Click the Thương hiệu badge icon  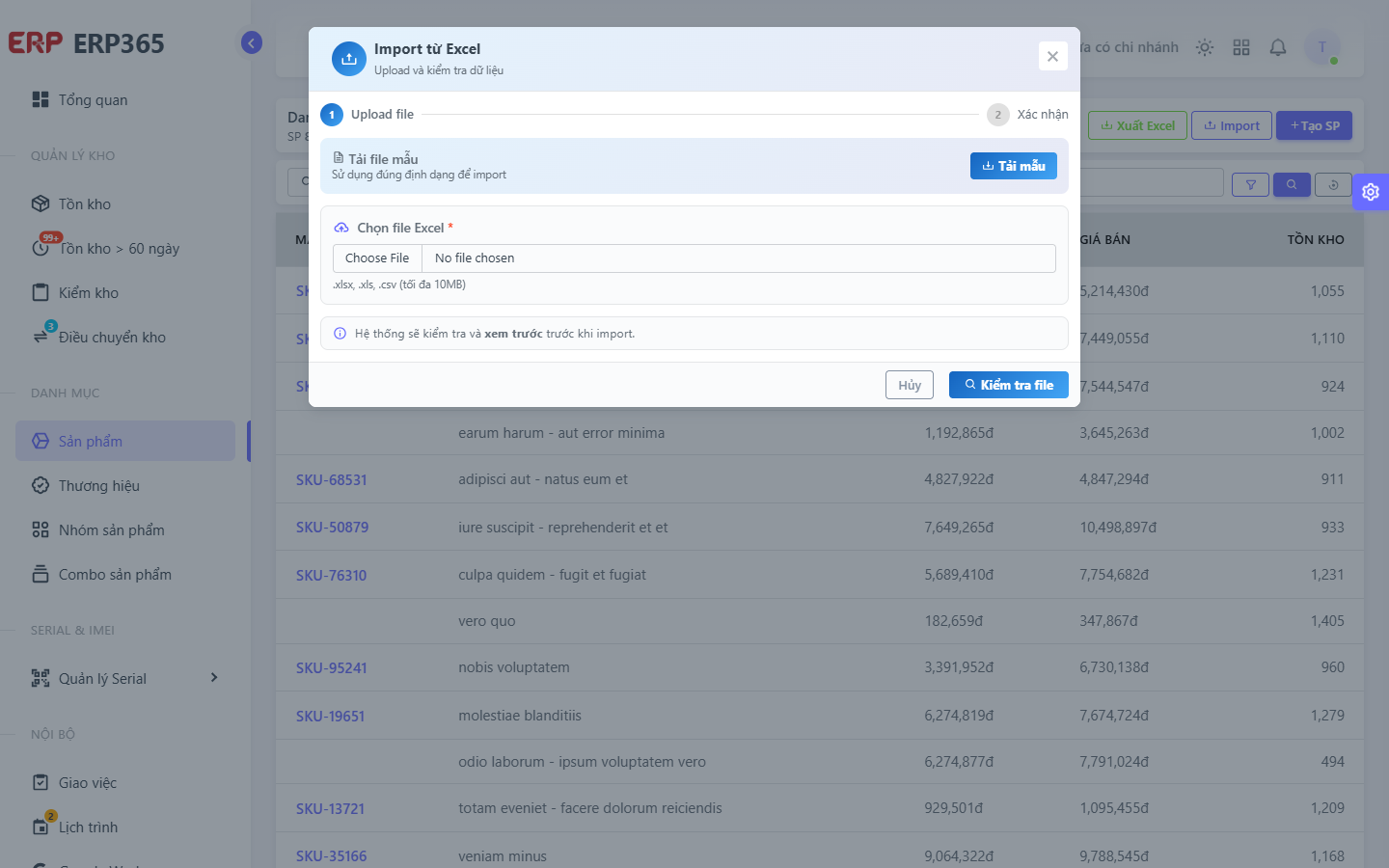click(41, 485)
